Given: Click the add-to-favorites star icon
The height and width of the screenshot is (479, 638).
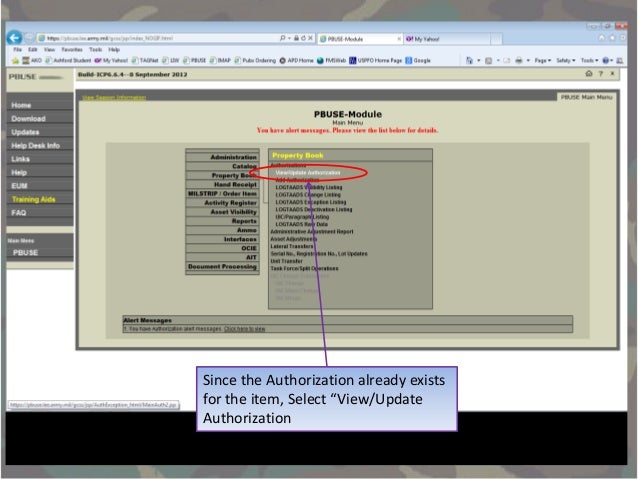Looking at the screenshot, I should point(15,61).
